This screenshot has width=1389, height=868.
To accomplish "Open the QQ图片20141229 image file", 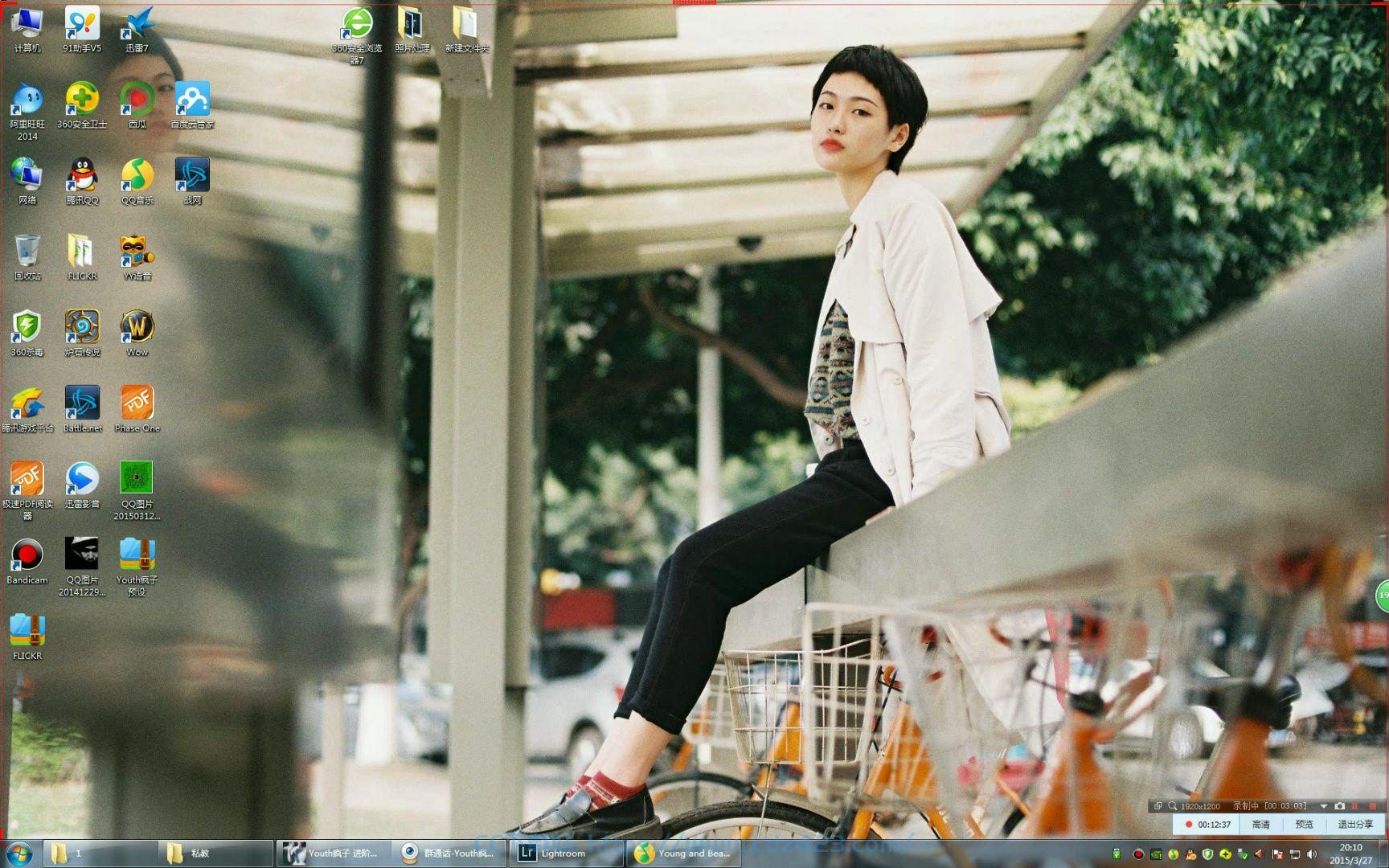I will 82,567.
